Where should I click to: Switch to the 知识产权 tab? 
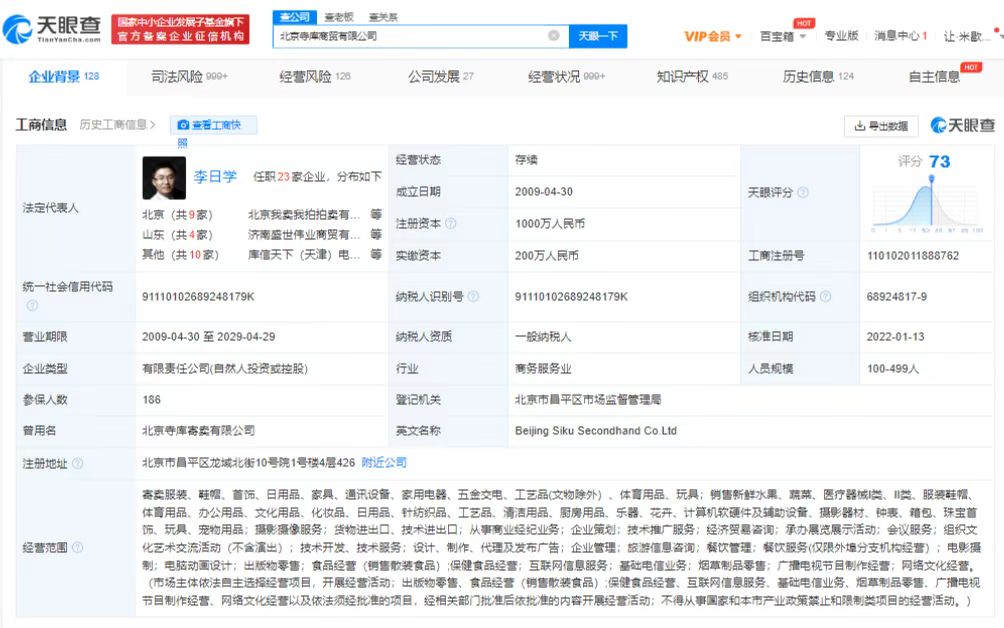(x=692, y=77)
